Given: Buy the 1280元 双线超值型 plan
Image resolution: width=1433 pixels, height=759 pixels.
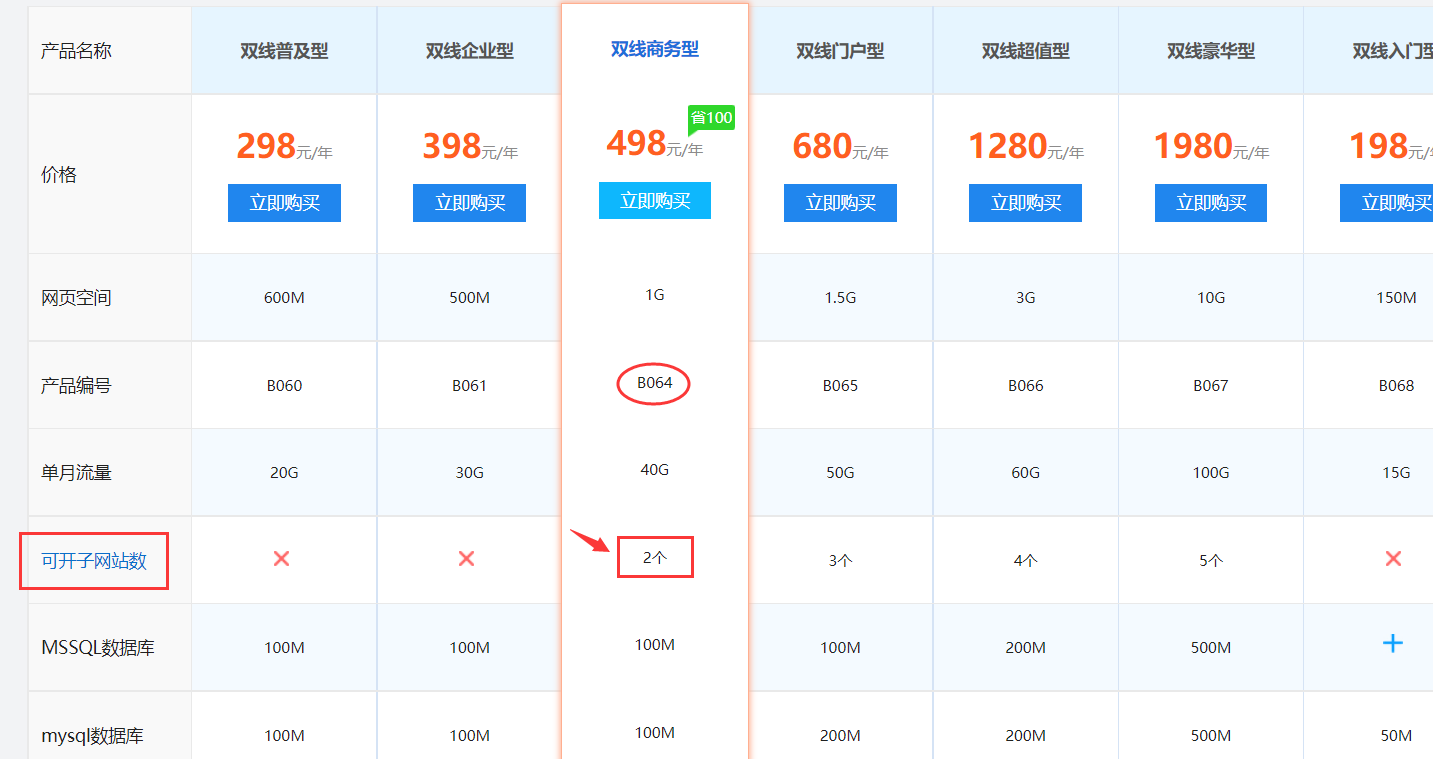Looking at the screenshot, I should coord(1025,203).
